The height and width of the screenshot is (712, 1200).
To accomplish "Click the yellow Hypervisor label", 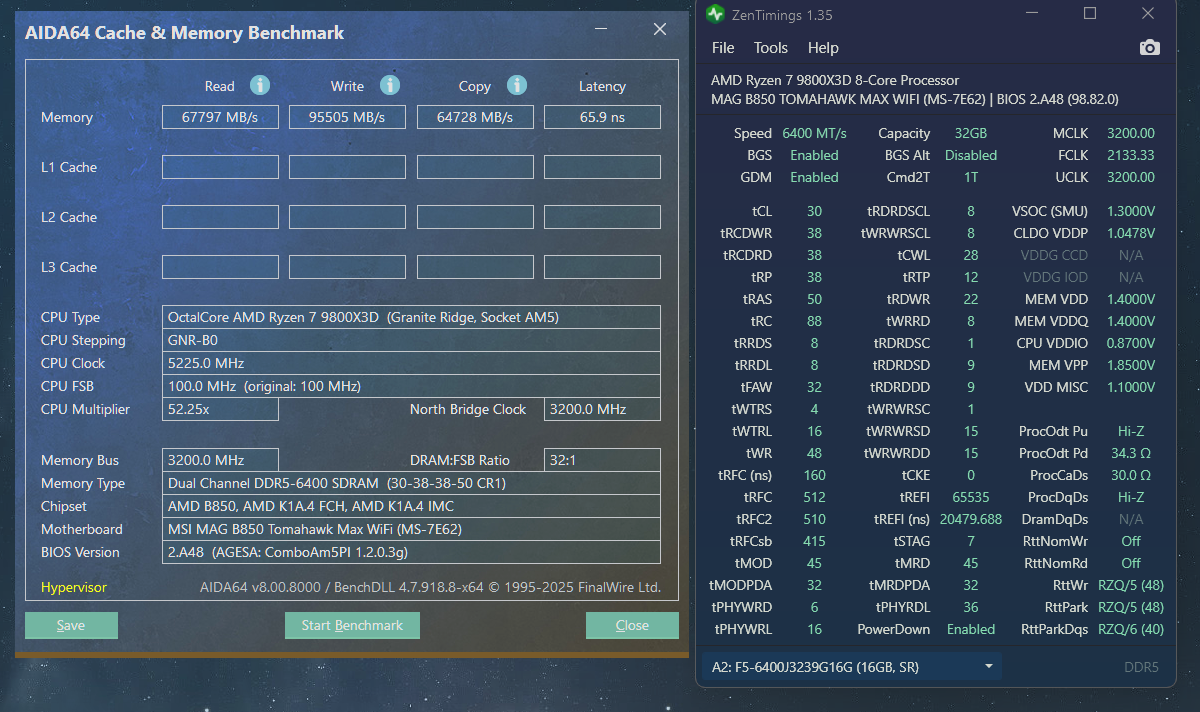I will (74, 587).
